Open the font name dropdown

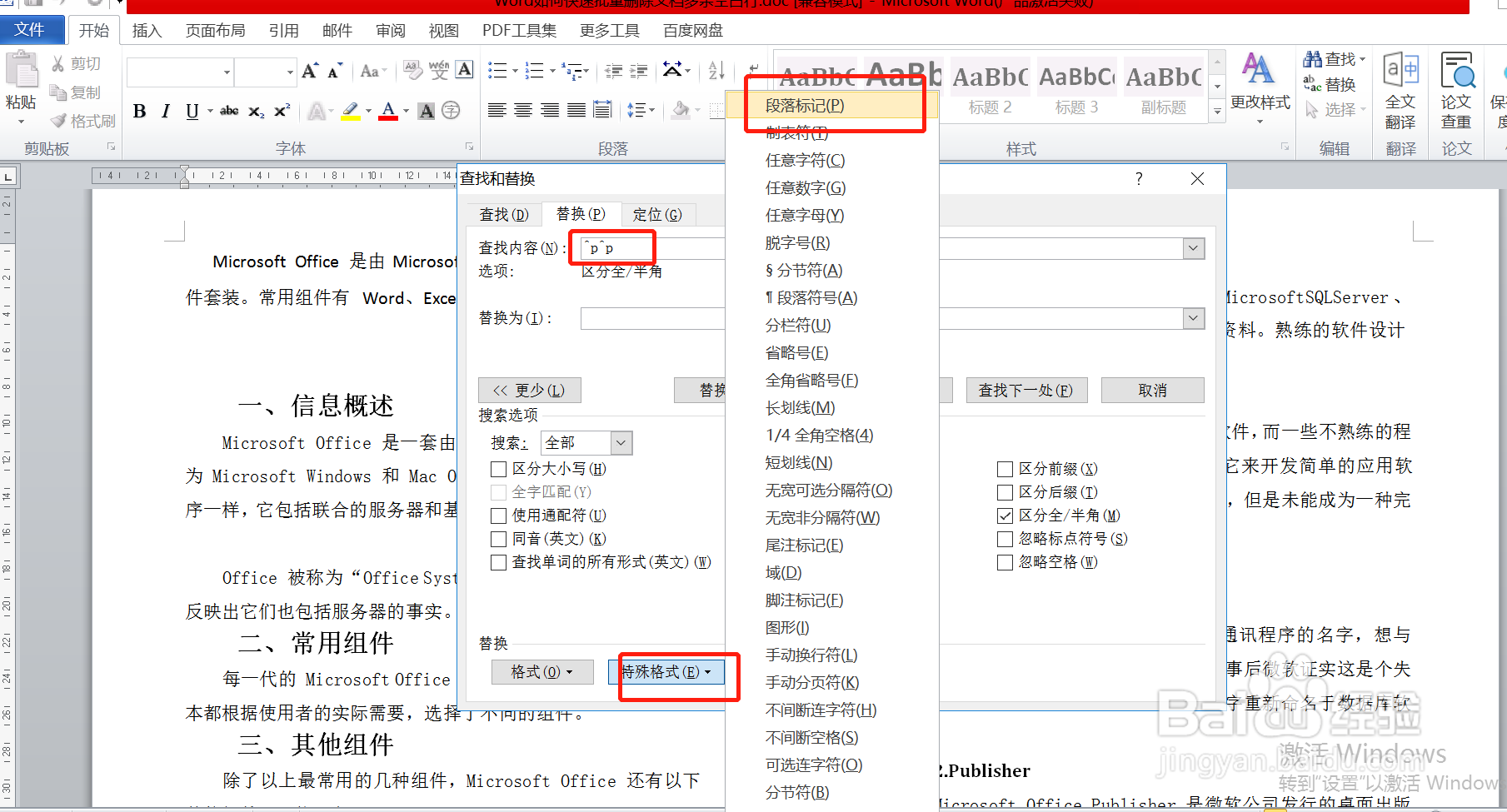(227, 72)
